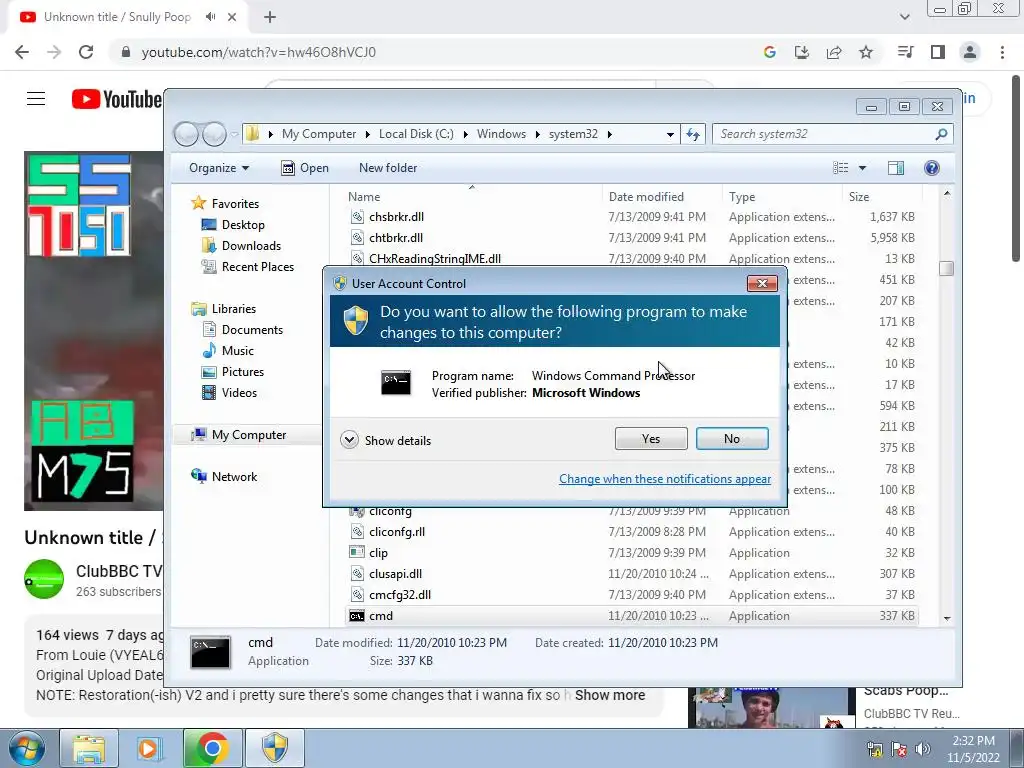The image size is (1024, 768).
Task: Sort files by the Type column header
Action: (x=742, y=197)
